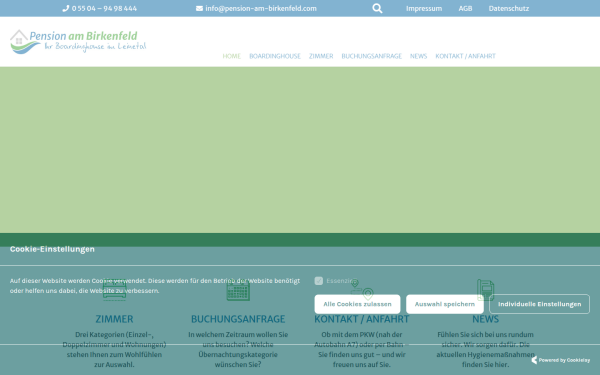Toggle the Essenziell checkbox
This screenshot has width=600, height=375.
[319, 281]
